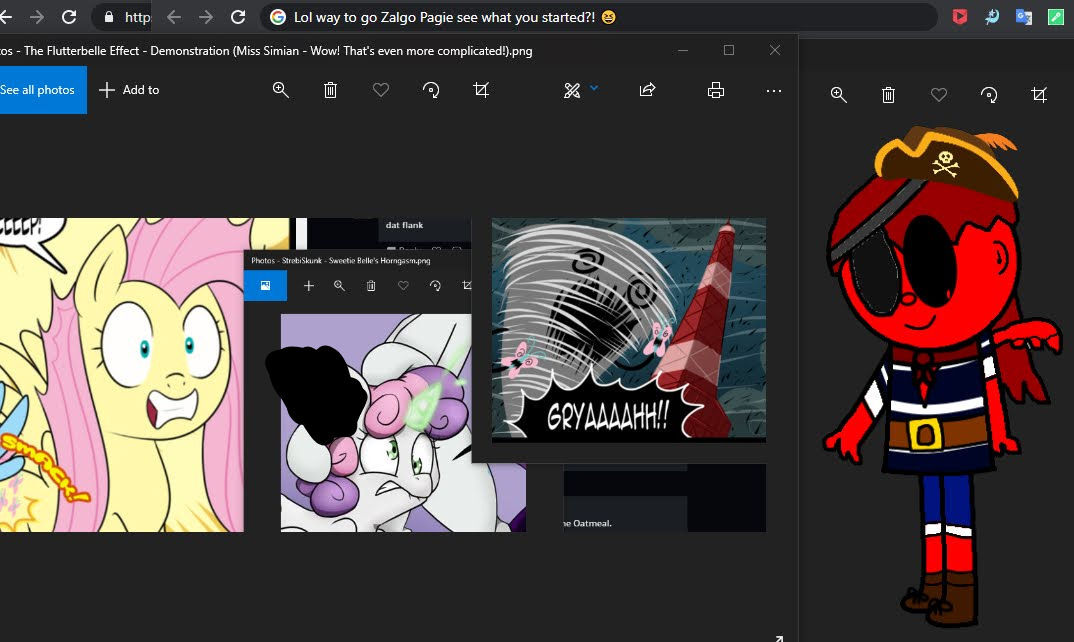
Task: Open crop tool in front Photos window
Action: click(x=482, y=90)
